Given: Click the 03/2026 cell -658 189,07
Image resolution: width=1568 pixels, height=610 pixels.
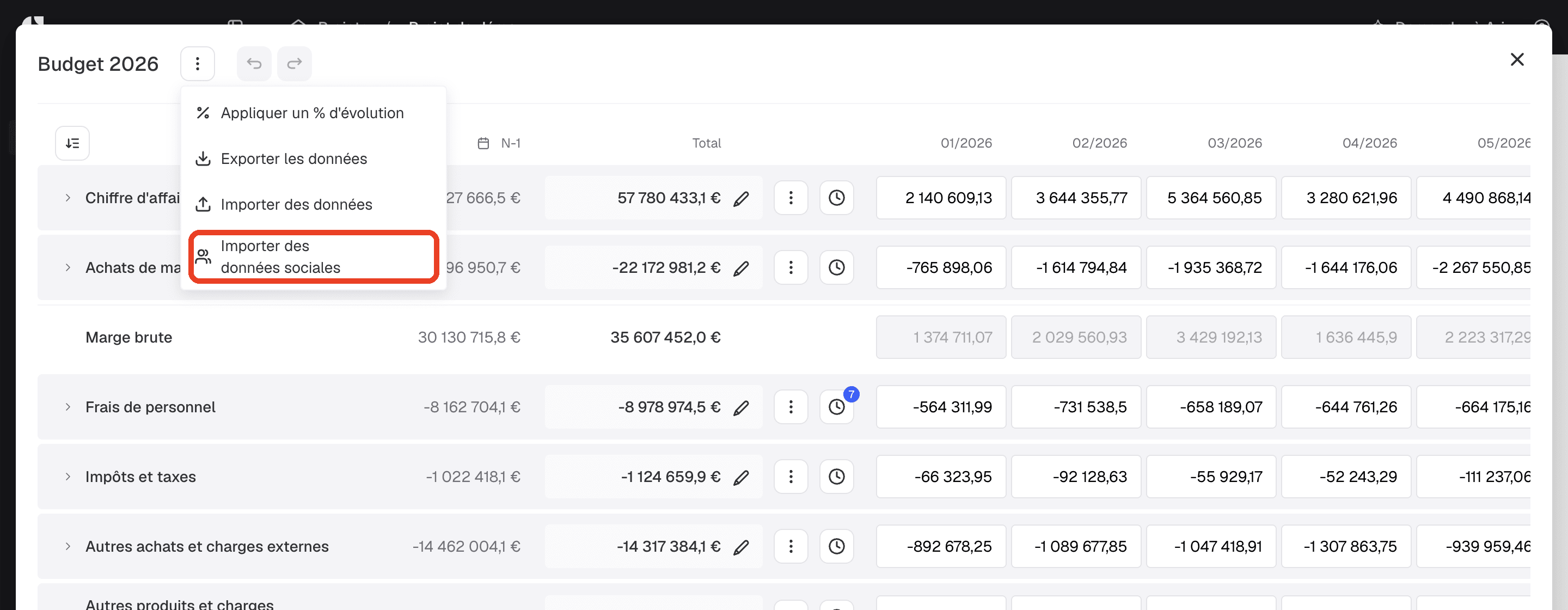Looking at the screenshot, I should point(1211,407).
